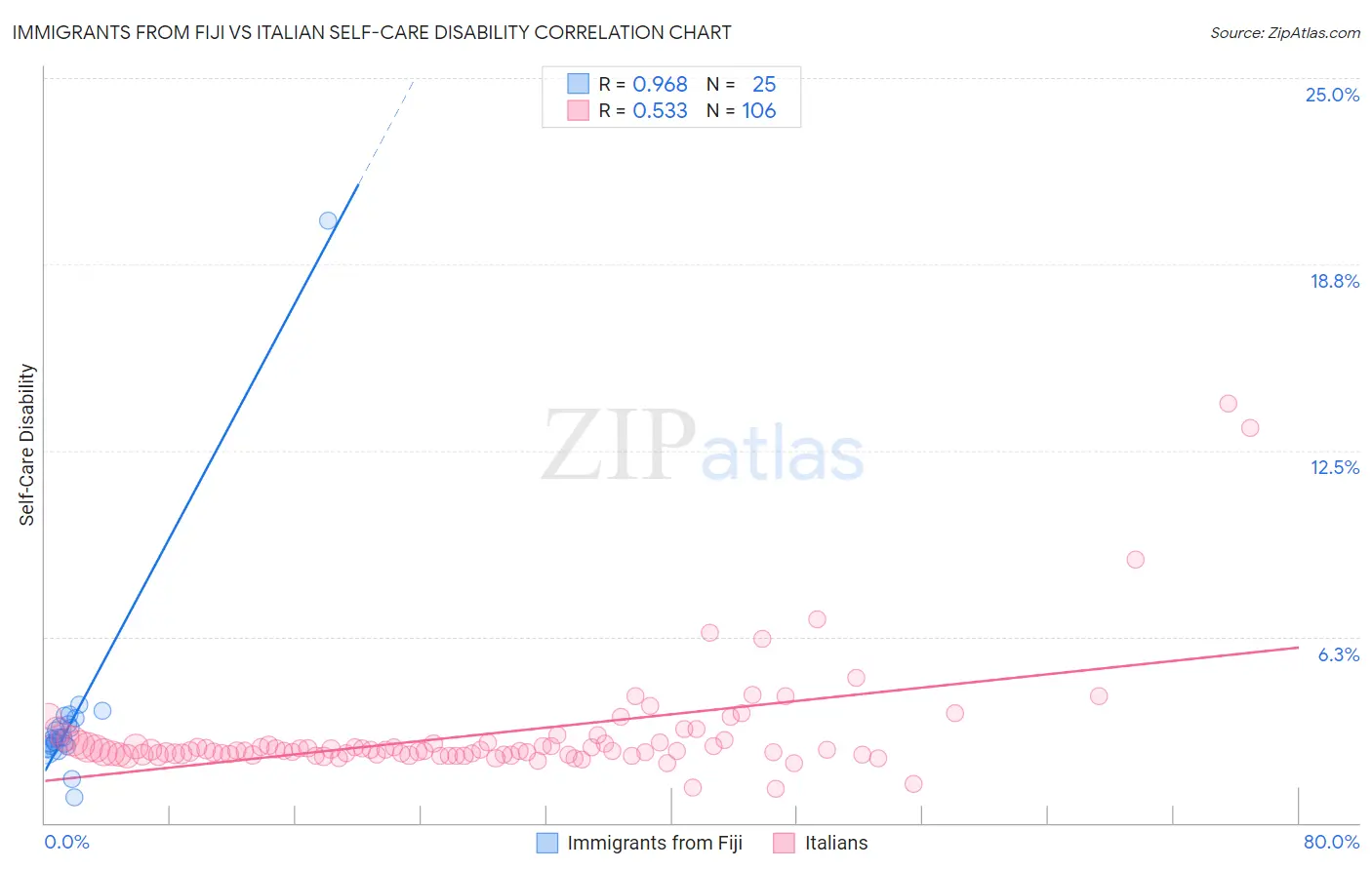
Task: Click the blue square beside Immigrants from Fiji
Action: [547, 843]
